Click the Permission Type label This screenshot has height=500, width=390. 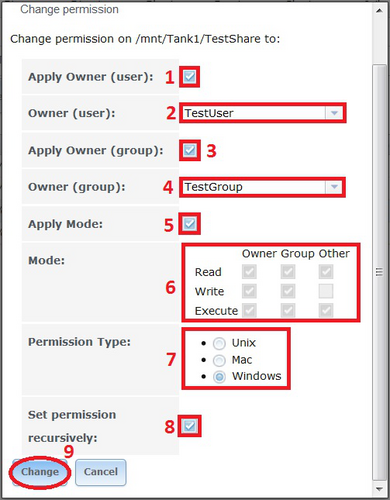[x=79, y=342]
